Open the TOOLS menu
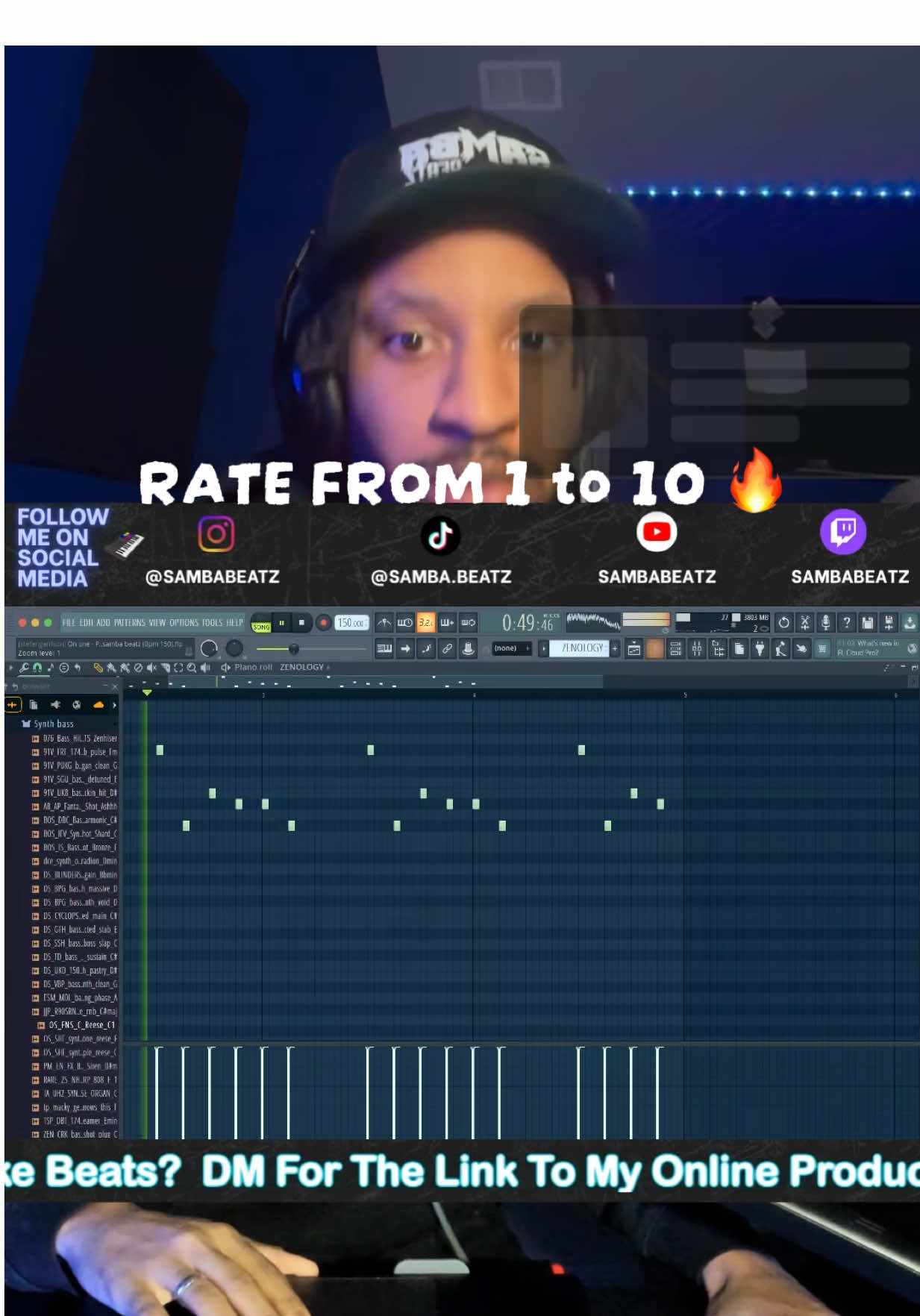 coord(212,622)
